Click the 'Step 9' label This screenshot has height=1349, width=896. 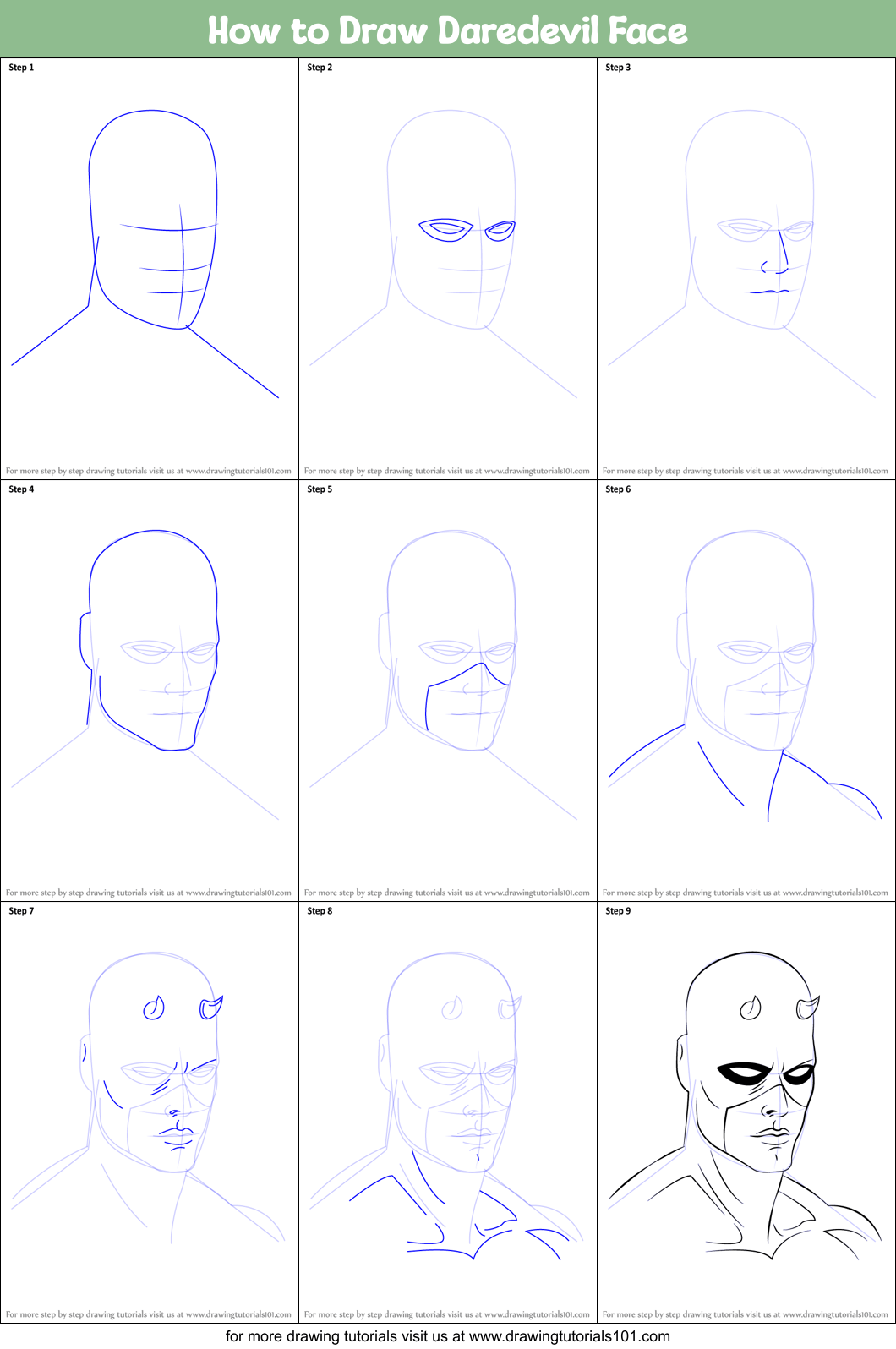tap(618, 911)
